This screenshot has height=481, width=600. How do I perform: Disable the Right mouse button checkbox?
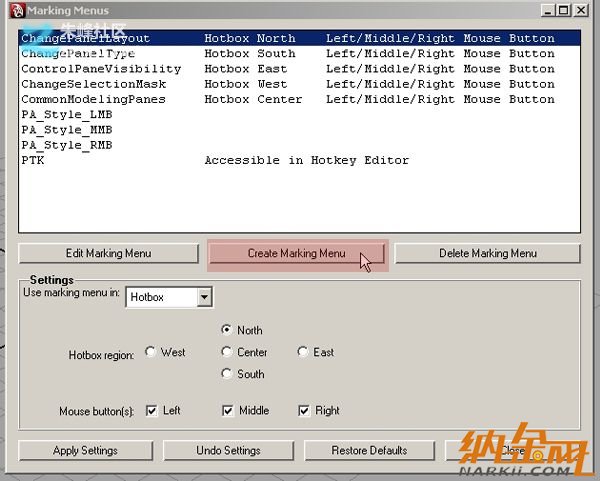click(x=304, y=410)
